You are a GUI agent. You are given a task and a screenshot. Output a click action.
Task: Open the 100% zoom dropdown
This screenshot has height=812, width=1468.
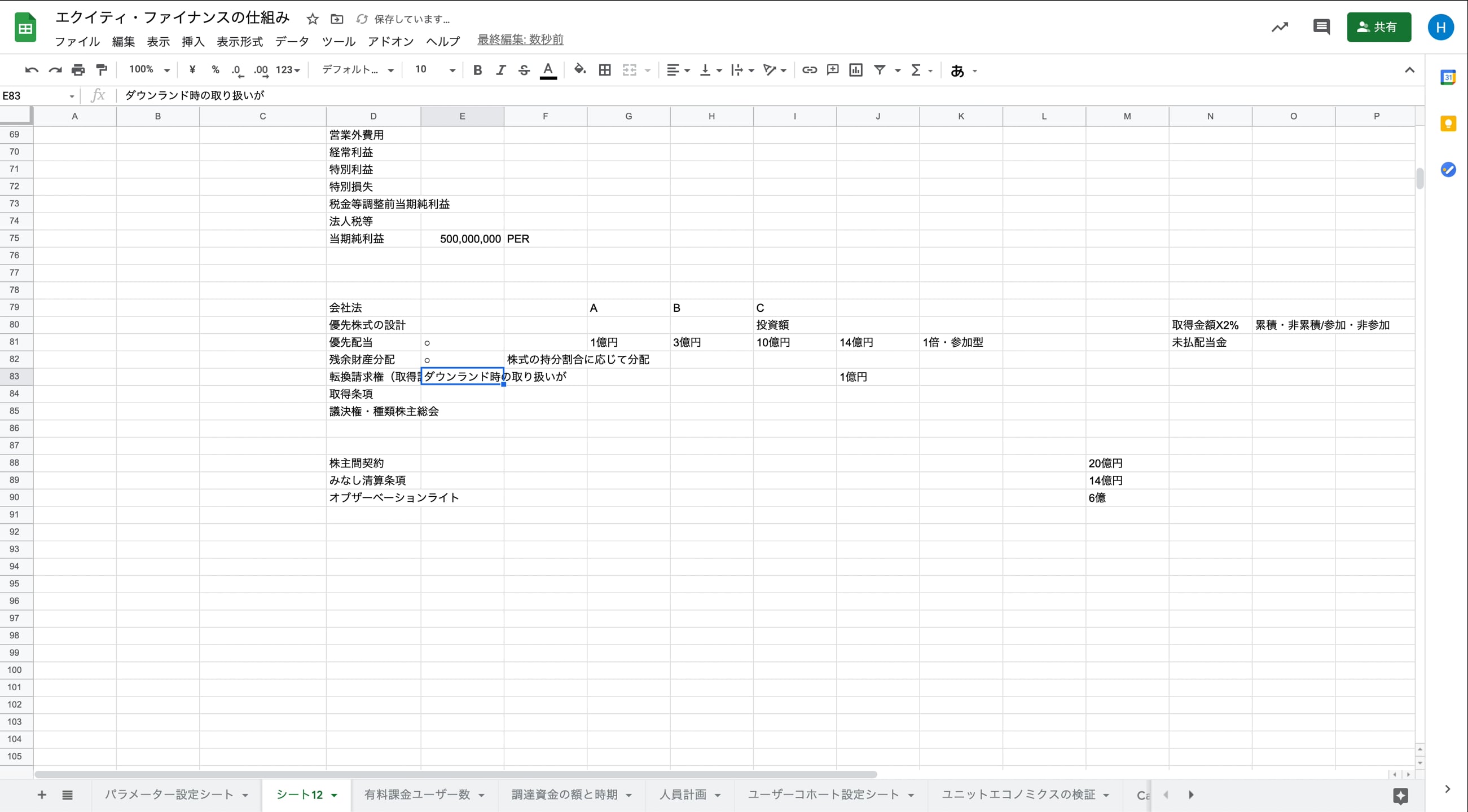tap(149, 70)
